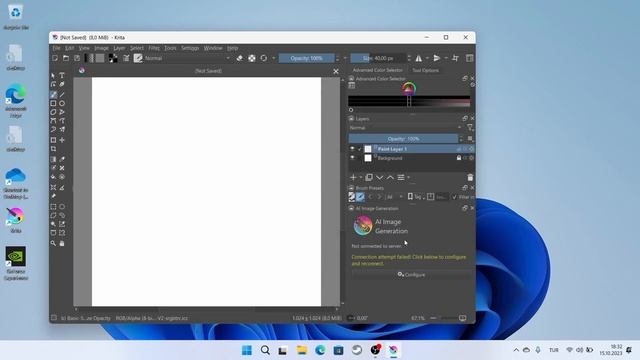The height and width of the screenshot is (360, 640).
Task: Select the Paint Layer 1 row
Action: point(411,149)
